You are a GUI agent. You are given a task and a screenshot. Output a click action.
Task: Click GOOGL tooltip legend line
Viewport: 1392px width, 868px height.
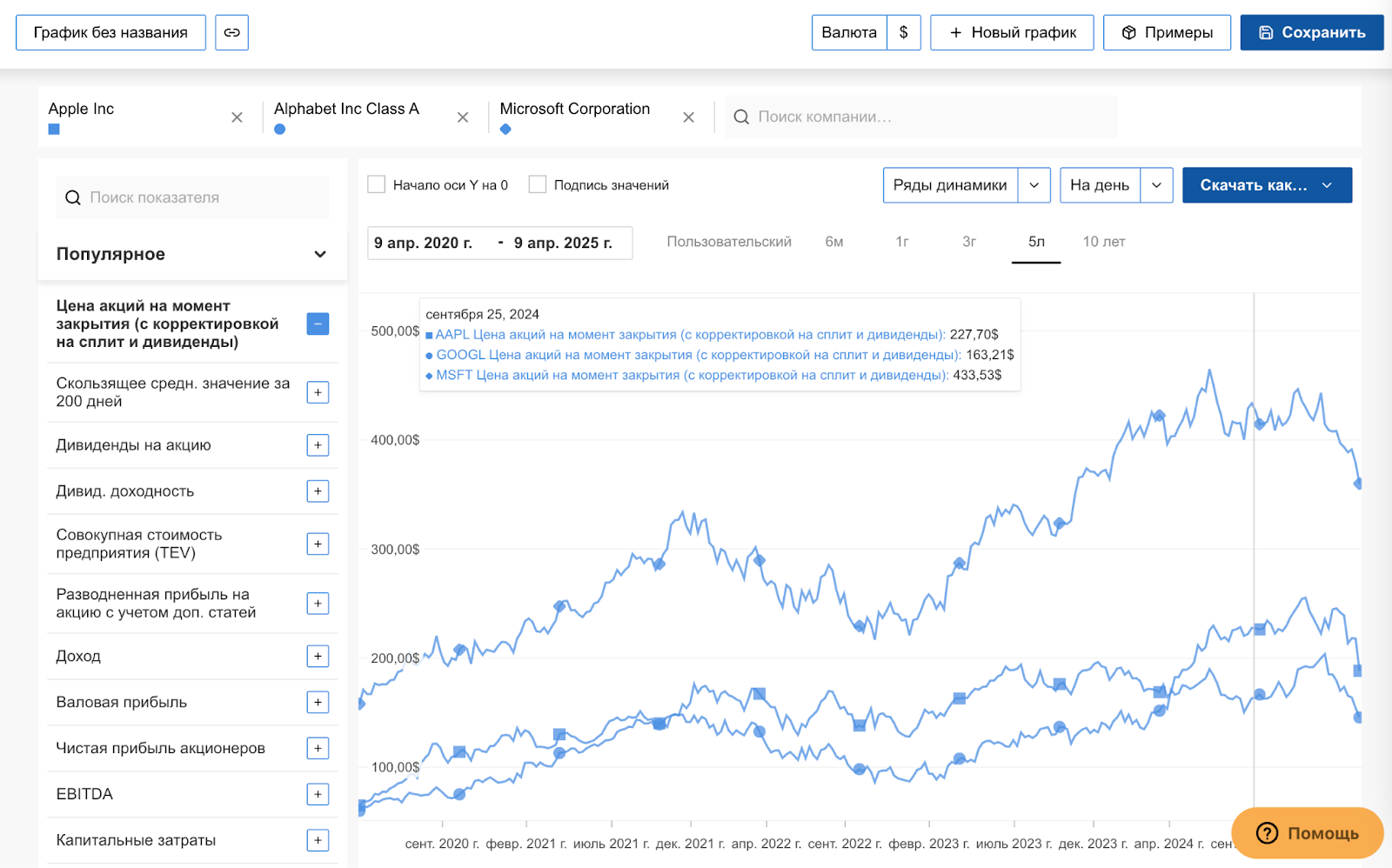point(719,355)
